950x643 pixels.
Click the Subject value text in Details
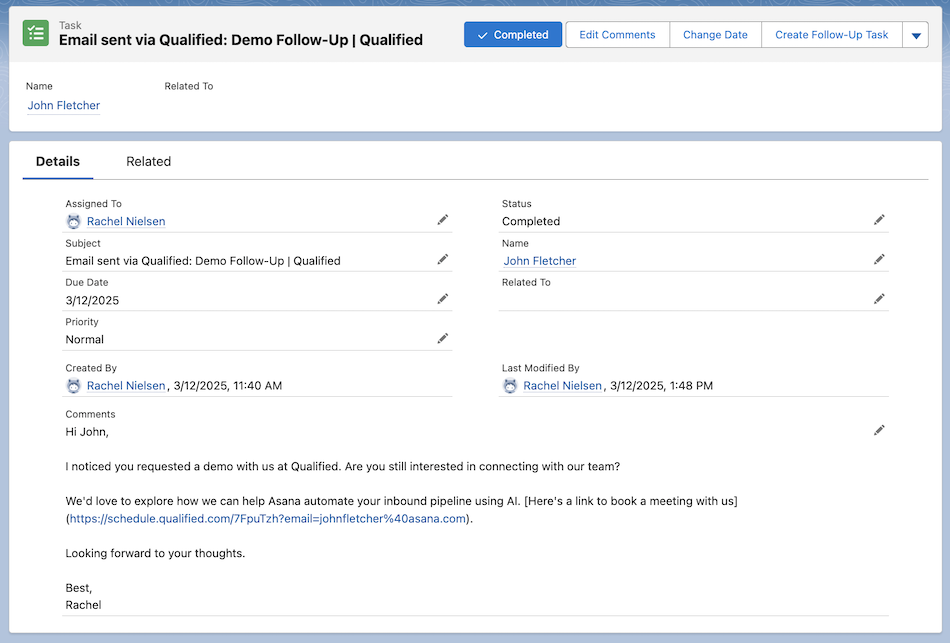coord(203,261)
